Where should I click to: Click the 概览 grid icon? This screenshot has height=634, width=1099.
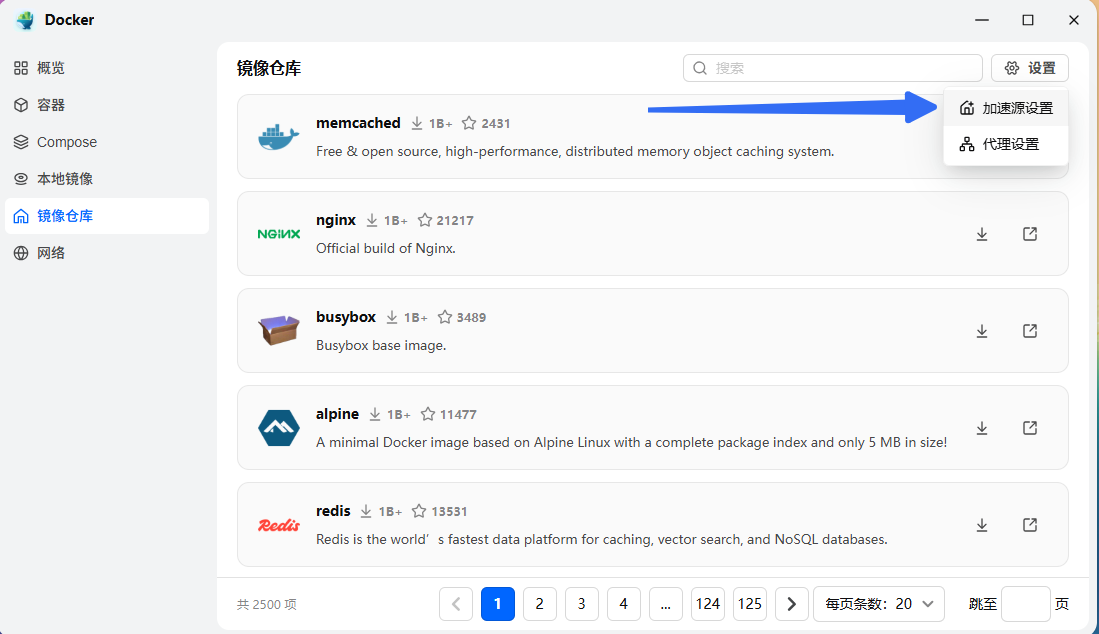coord(21,68)
